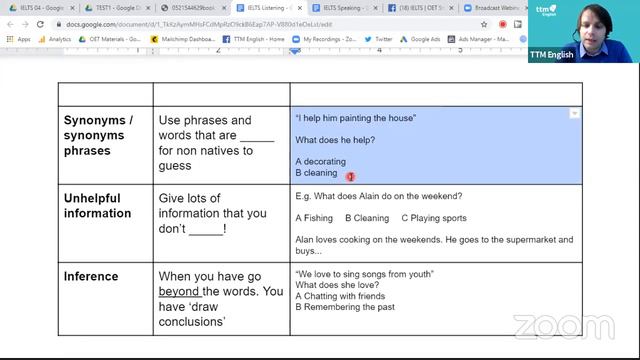640x360 pixels.
Task: Open the 0521544629book browser tab
Action: point(193,8)
